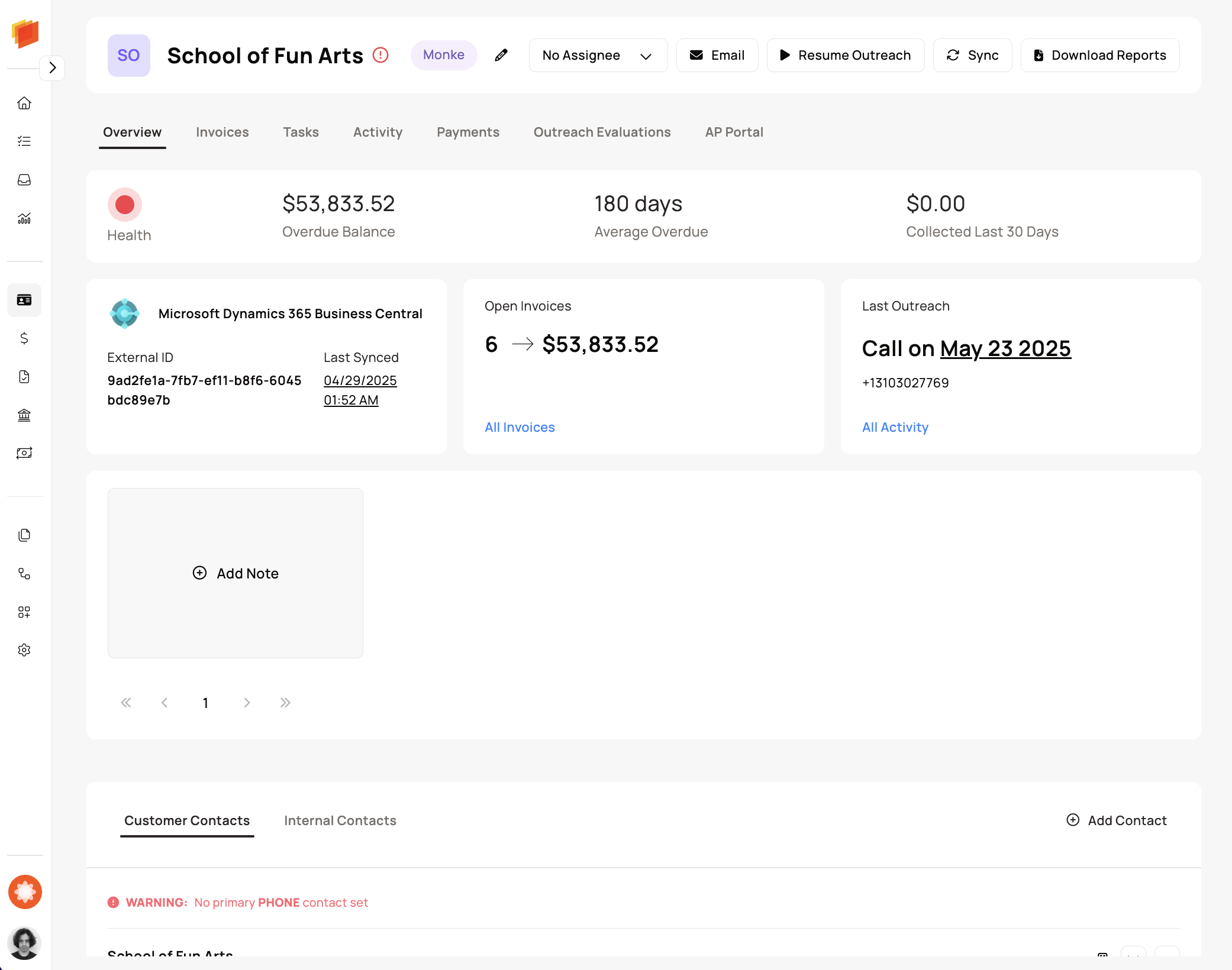Click the red Health status indicator
The image size is (1232, 970).
(125, 205)
